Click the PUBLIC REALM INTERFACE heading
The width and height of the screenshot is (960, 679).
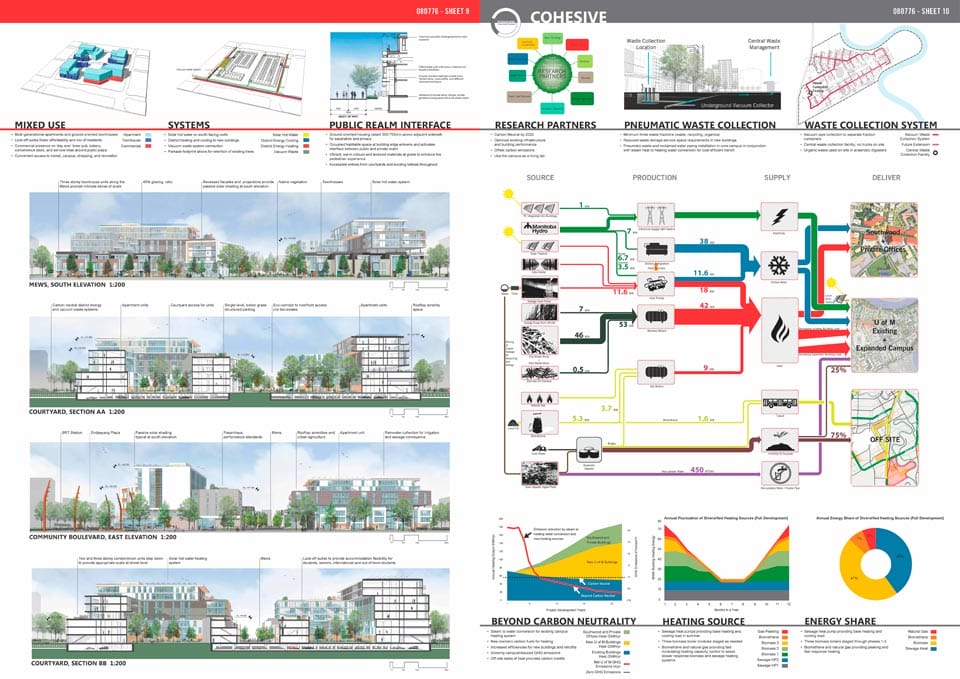390,125
